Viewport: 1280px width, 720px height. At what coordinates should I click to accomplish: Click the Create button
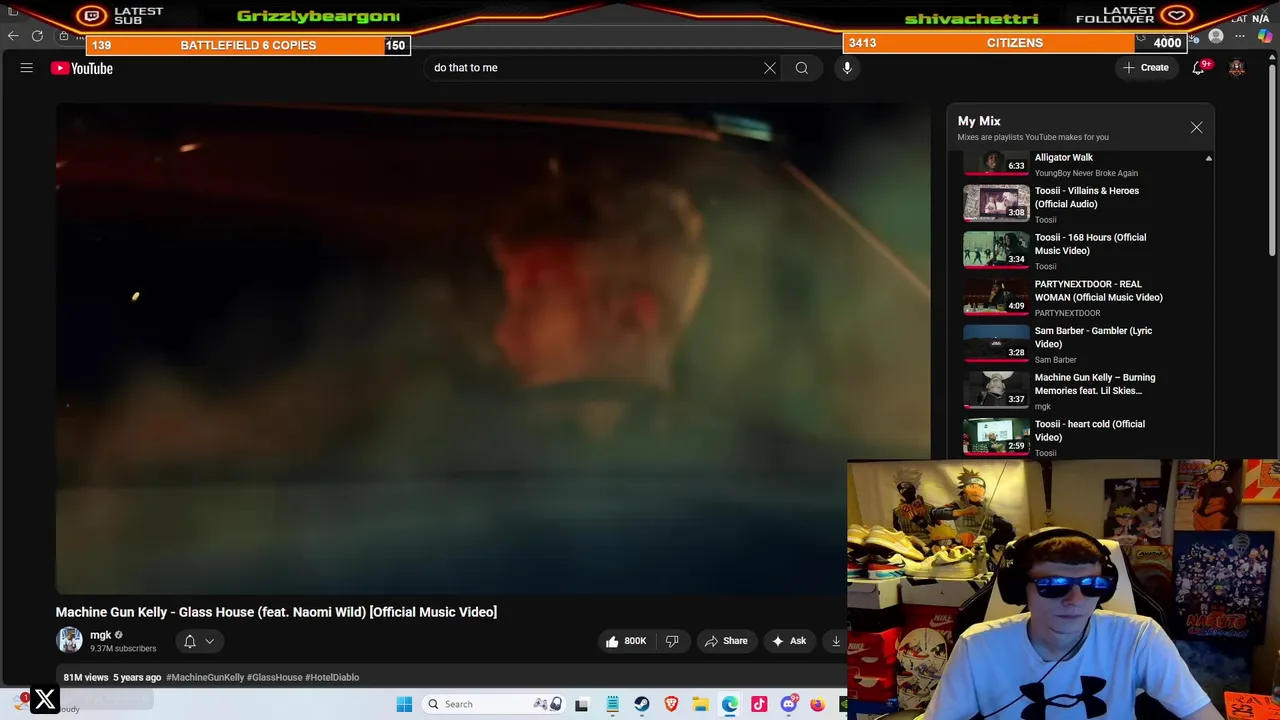pyautogui.click(x=1146, y=68)
